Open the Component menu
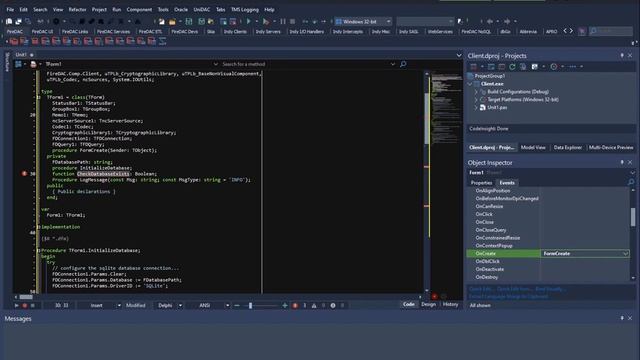This screenshot has width=640, height=360. pos(139,9)
